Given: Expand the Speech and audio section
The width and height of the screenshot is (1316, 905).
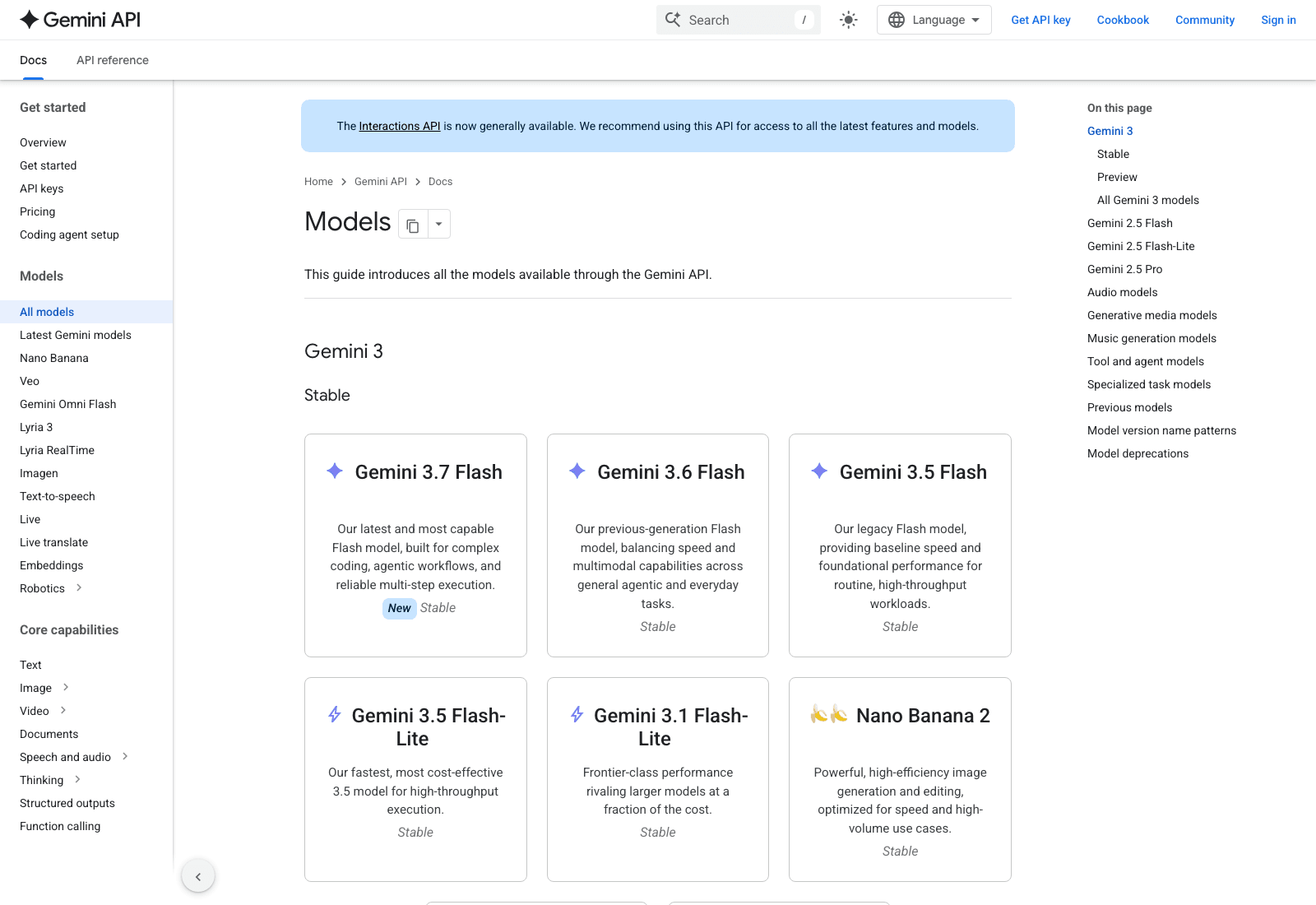Looking at the screenshot, I should click(125, 756).
